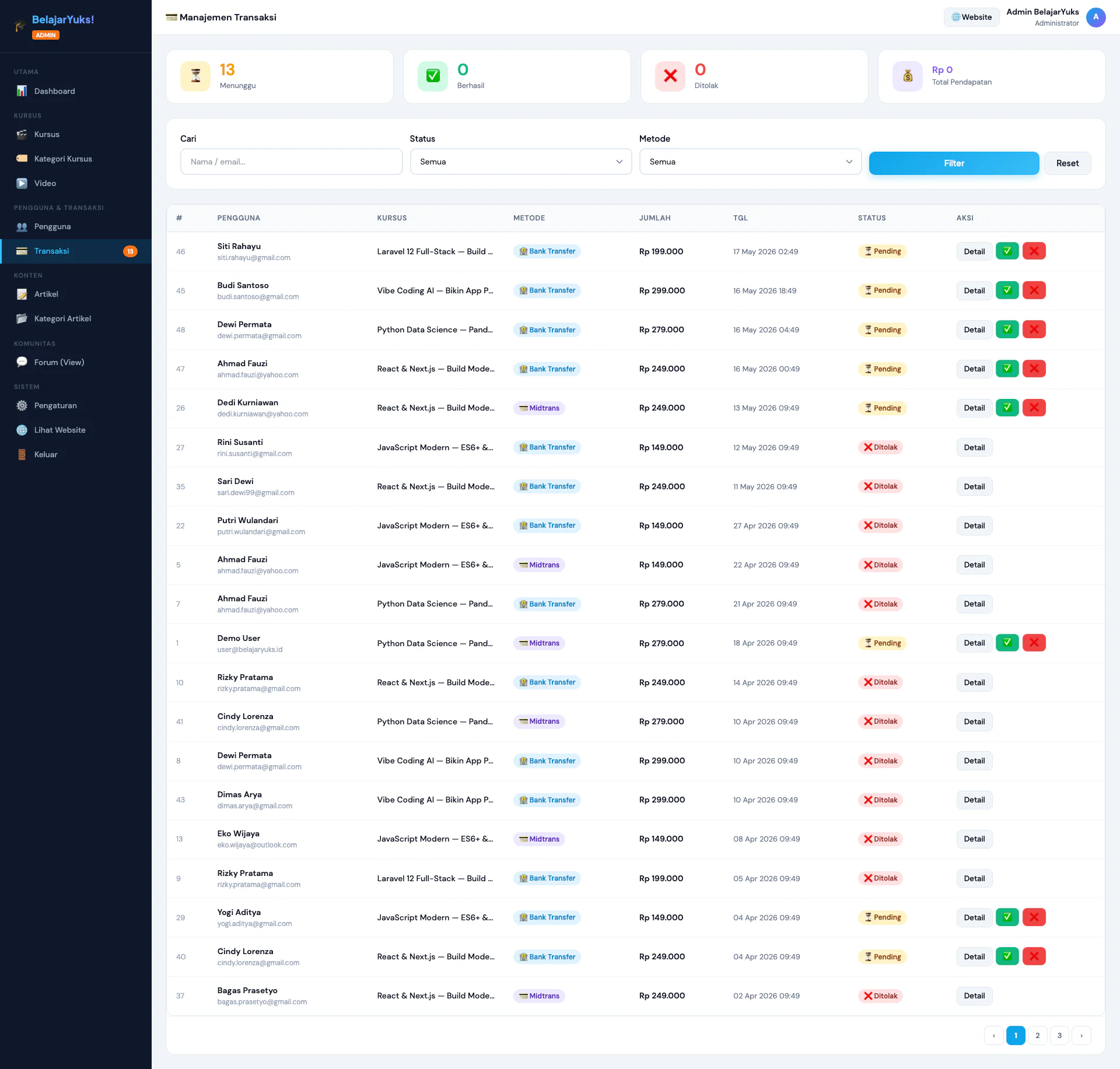Viewport: 1120px width, 1069px height.
Task: Click the Pending badge for Siti Rahayu
Action: (882, 251)
